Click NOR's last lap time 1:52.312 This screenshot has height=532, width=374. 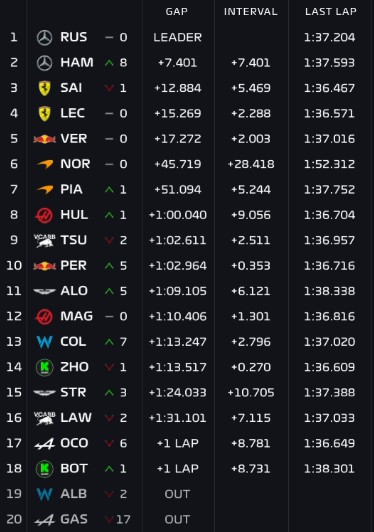point(330,164)
